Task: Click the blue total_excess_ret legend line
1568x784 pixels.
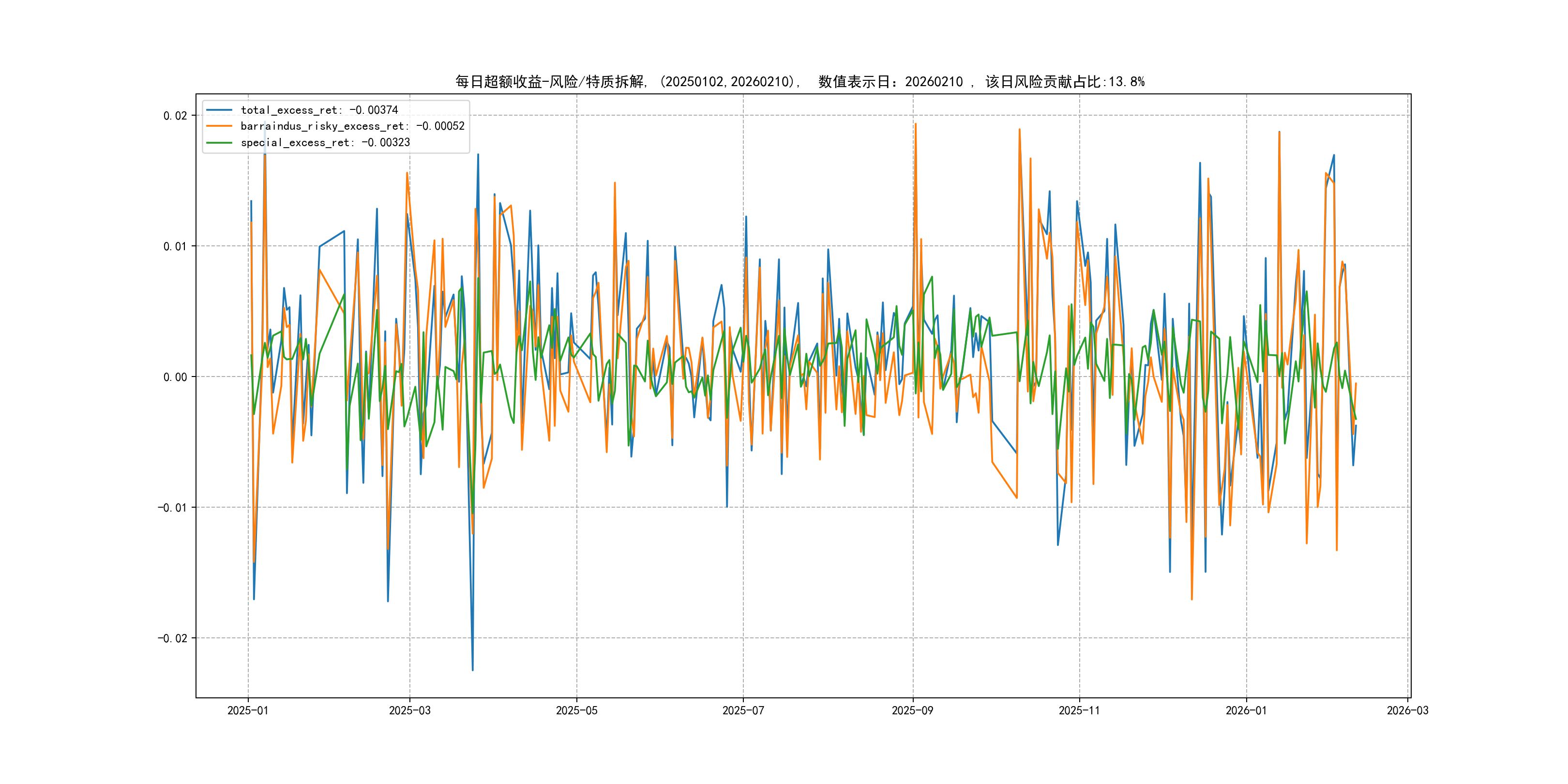Action: (x=219, y=110)
